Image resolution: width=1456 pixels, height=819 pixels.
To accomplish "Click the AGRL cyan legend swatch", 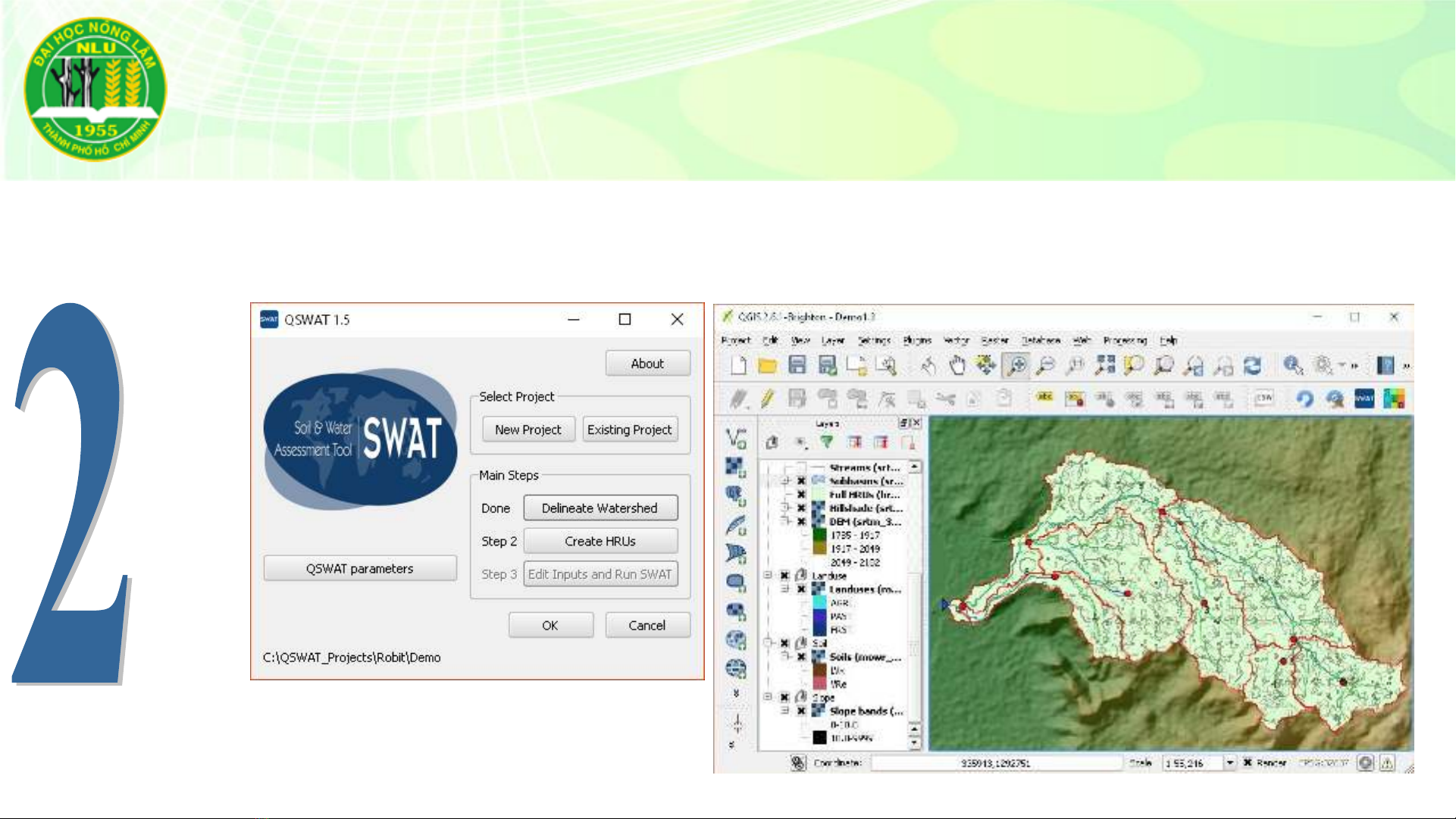I will pyautogui.click(x=819, y=603).
